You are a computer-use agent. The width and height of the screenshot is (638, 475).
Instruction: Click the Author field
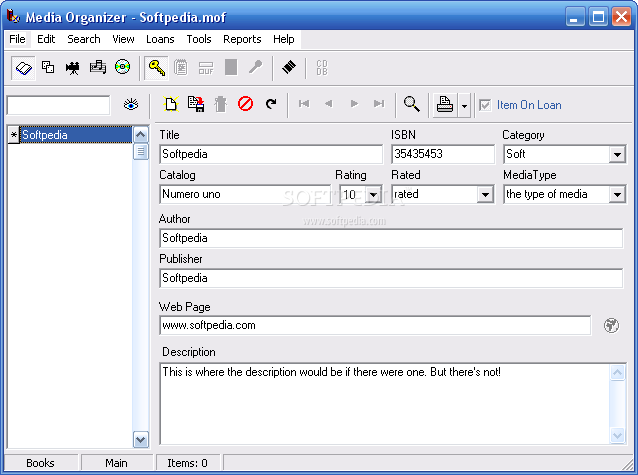click(391, 238)
